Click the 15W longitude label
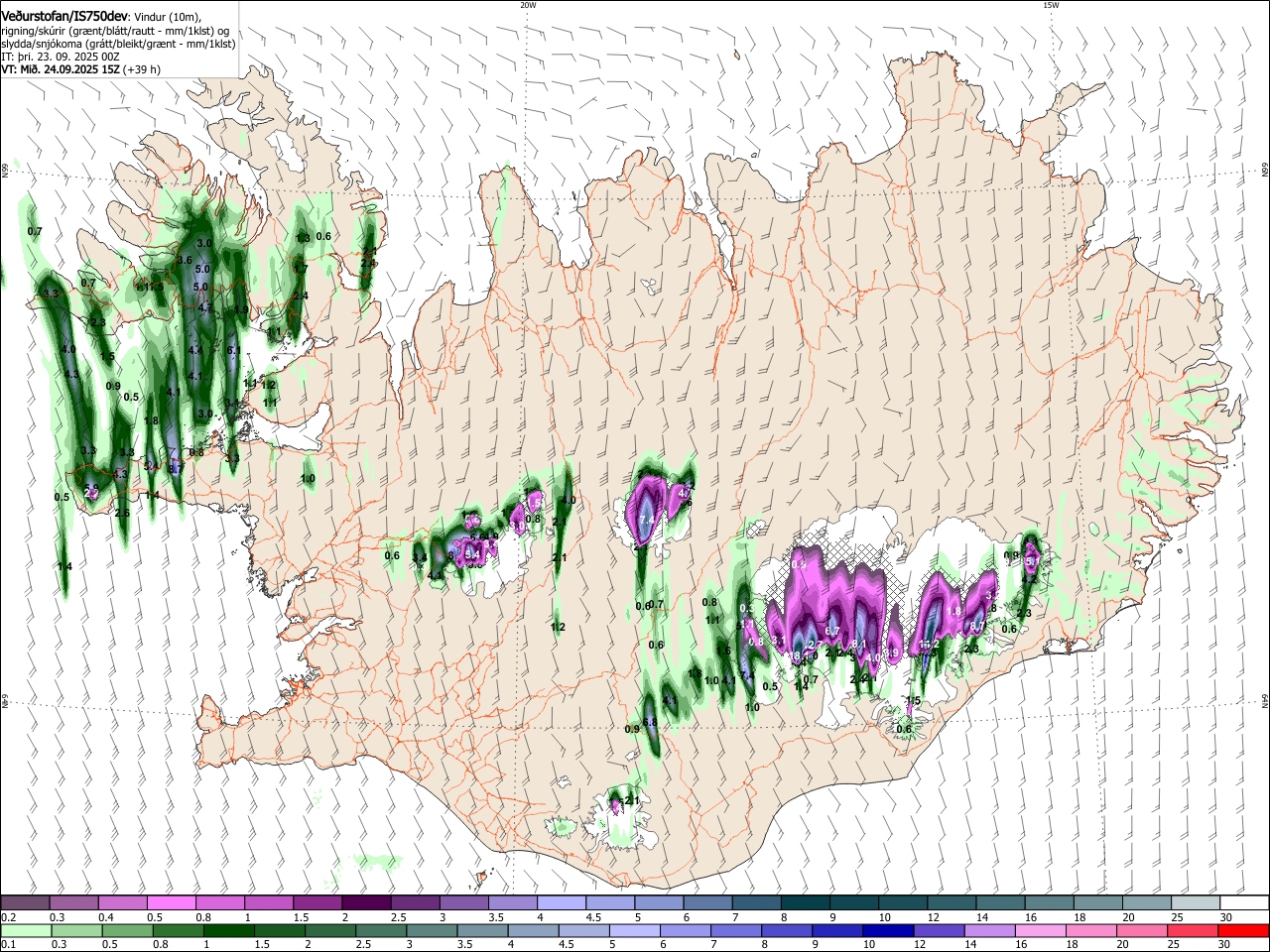1270x952 pixels. (1051, 5)
